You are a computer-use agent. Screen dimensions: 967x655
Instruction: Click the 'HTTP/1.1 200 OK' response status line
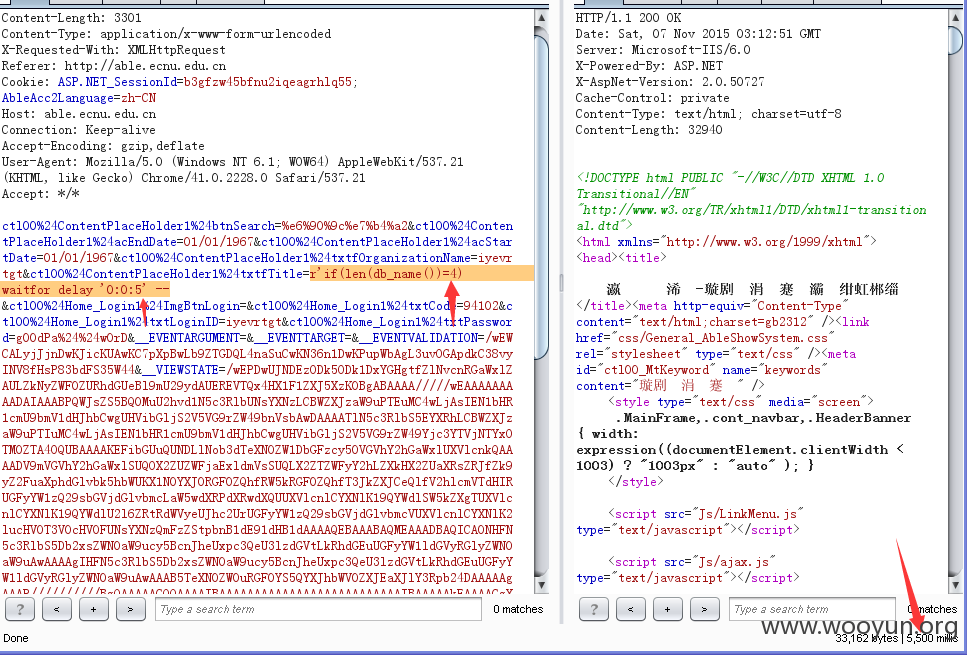click(628, 18)
